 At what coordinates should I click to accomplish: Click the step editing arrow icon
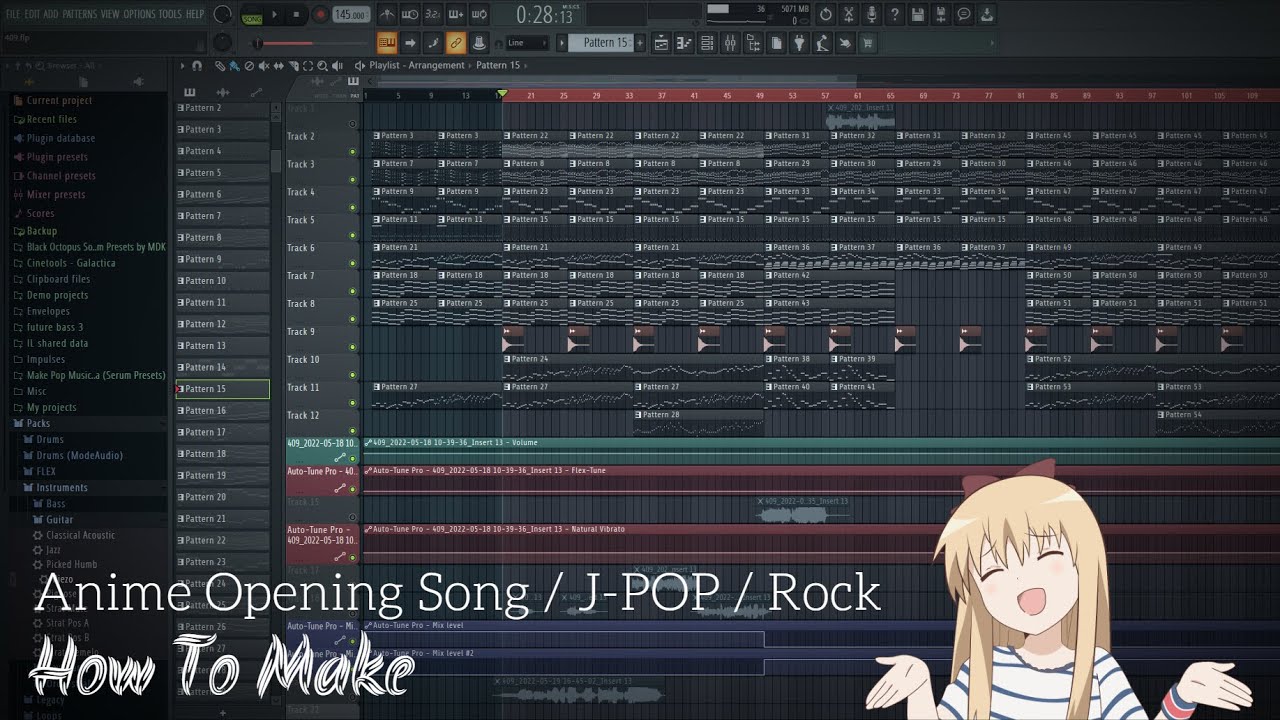409,43
